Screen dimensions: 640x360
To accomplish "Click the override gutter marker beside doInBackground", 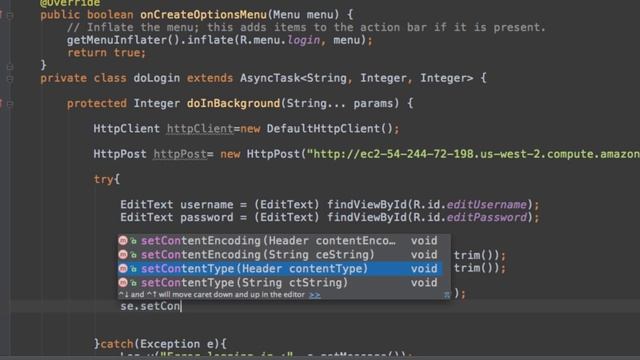I will [1, 104].
